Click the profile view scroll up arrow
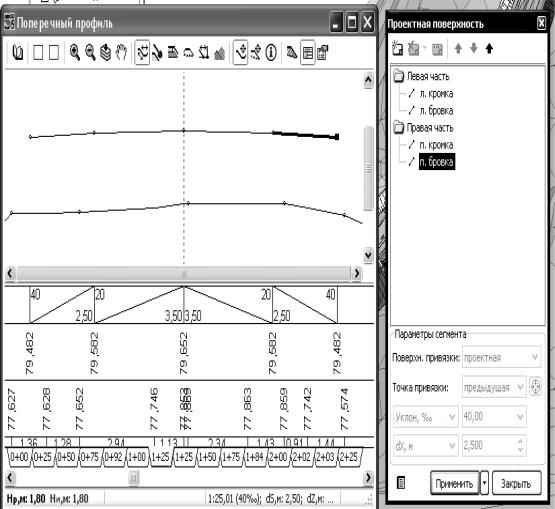Image resolution: width=555 pixels, height=509 pixels. [368, 80]
